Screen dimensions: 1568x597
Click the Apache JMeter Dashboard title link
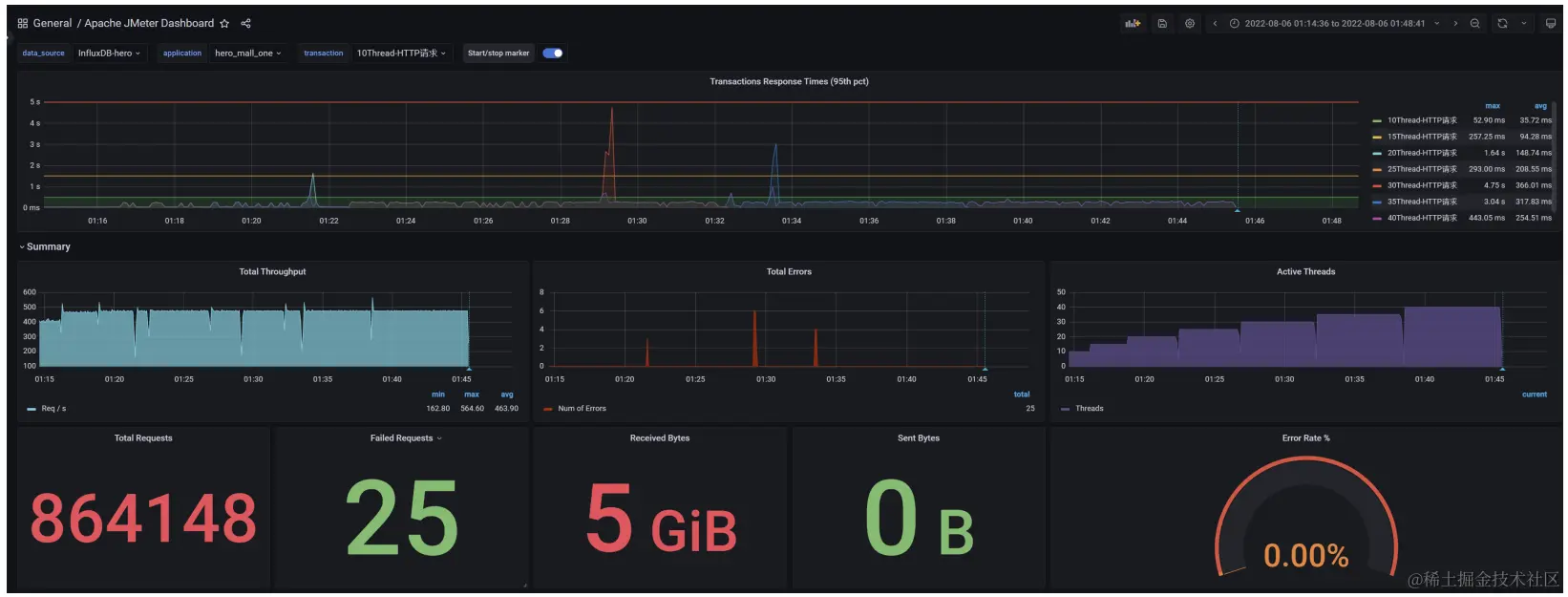(x=149, y=23)
